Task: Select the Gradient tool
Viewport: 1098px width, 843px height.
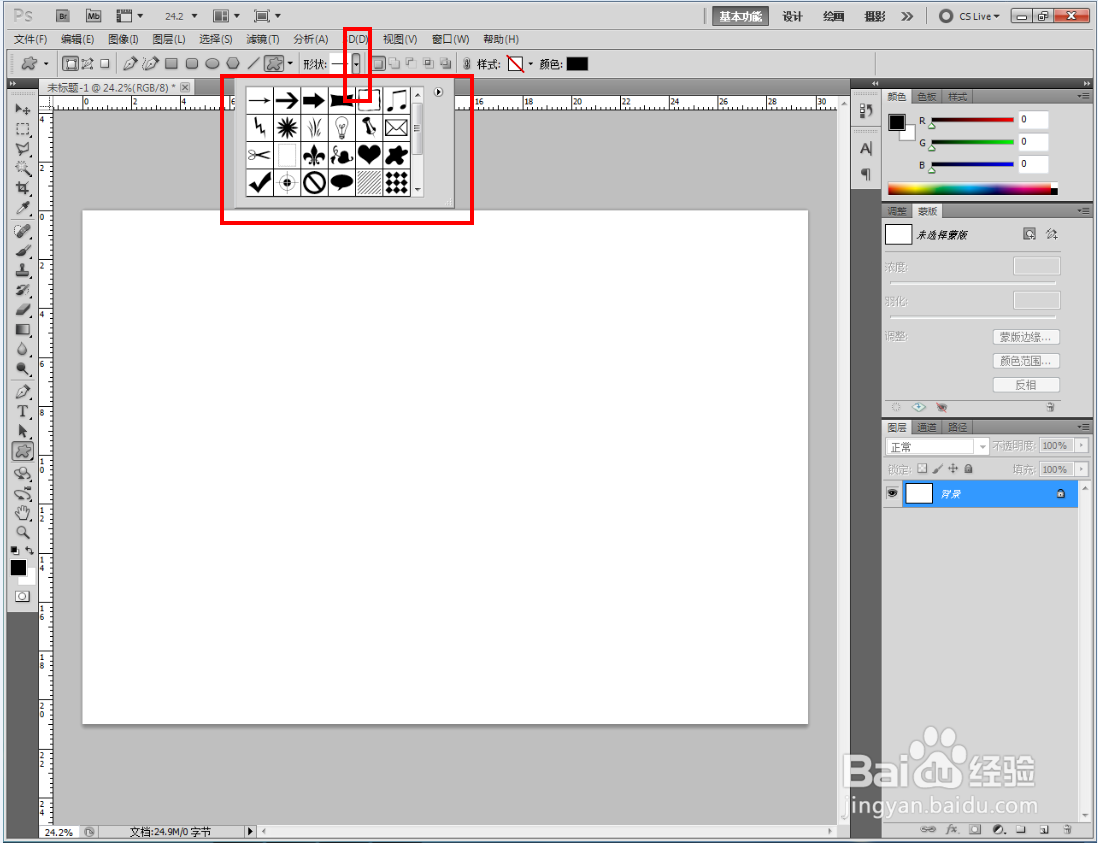Action: tap(22, 329)
